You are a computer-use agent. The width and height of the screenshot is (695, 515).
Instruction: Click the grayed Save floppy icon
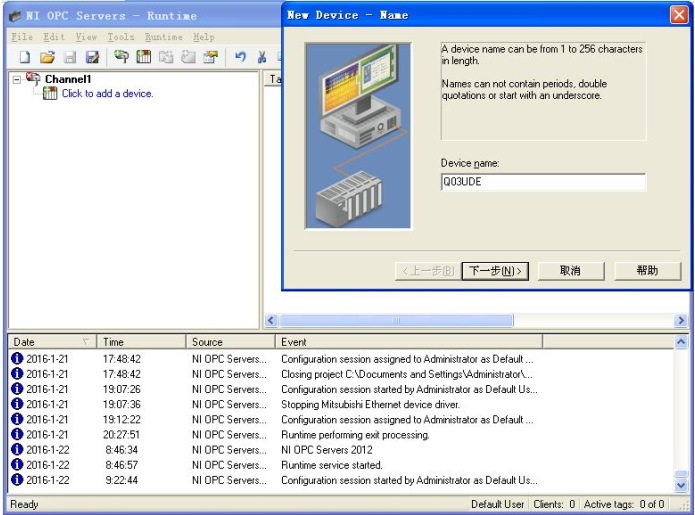pos(70,57)
